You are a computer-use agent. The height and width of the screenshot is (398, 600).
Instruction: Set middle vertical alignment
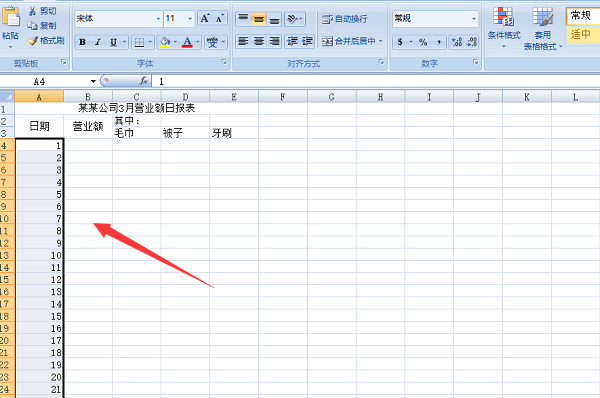(x=259, y=18)
